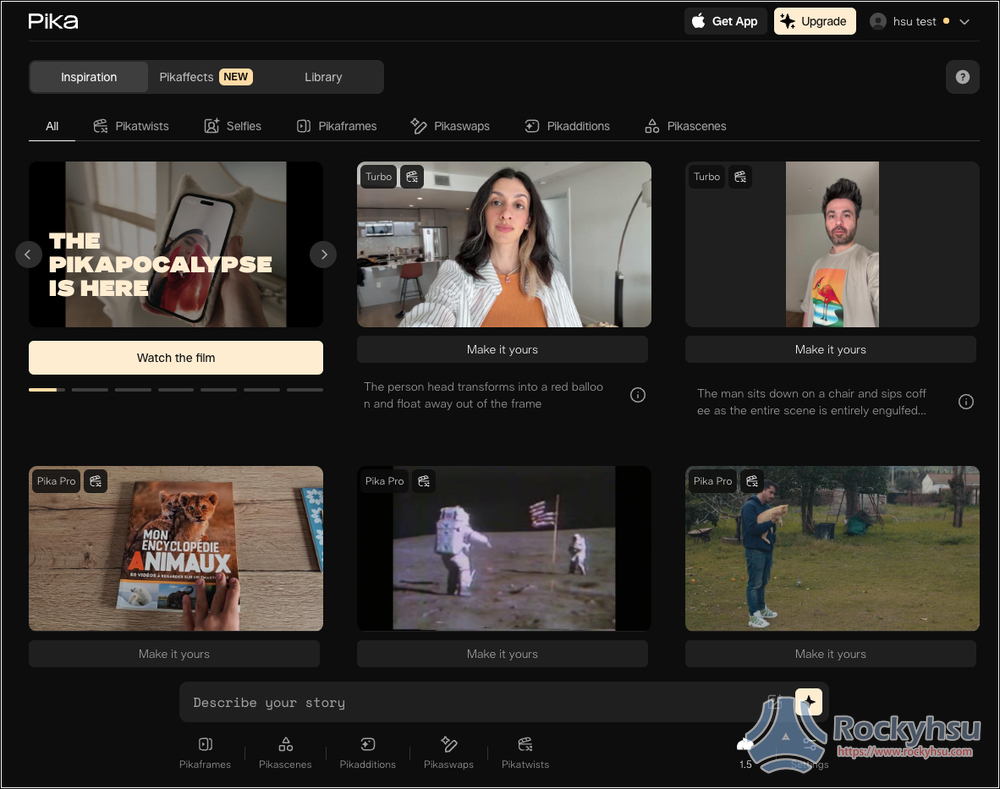
Task: Choose the Pikaframes filter tab
Action: [337, 126]
